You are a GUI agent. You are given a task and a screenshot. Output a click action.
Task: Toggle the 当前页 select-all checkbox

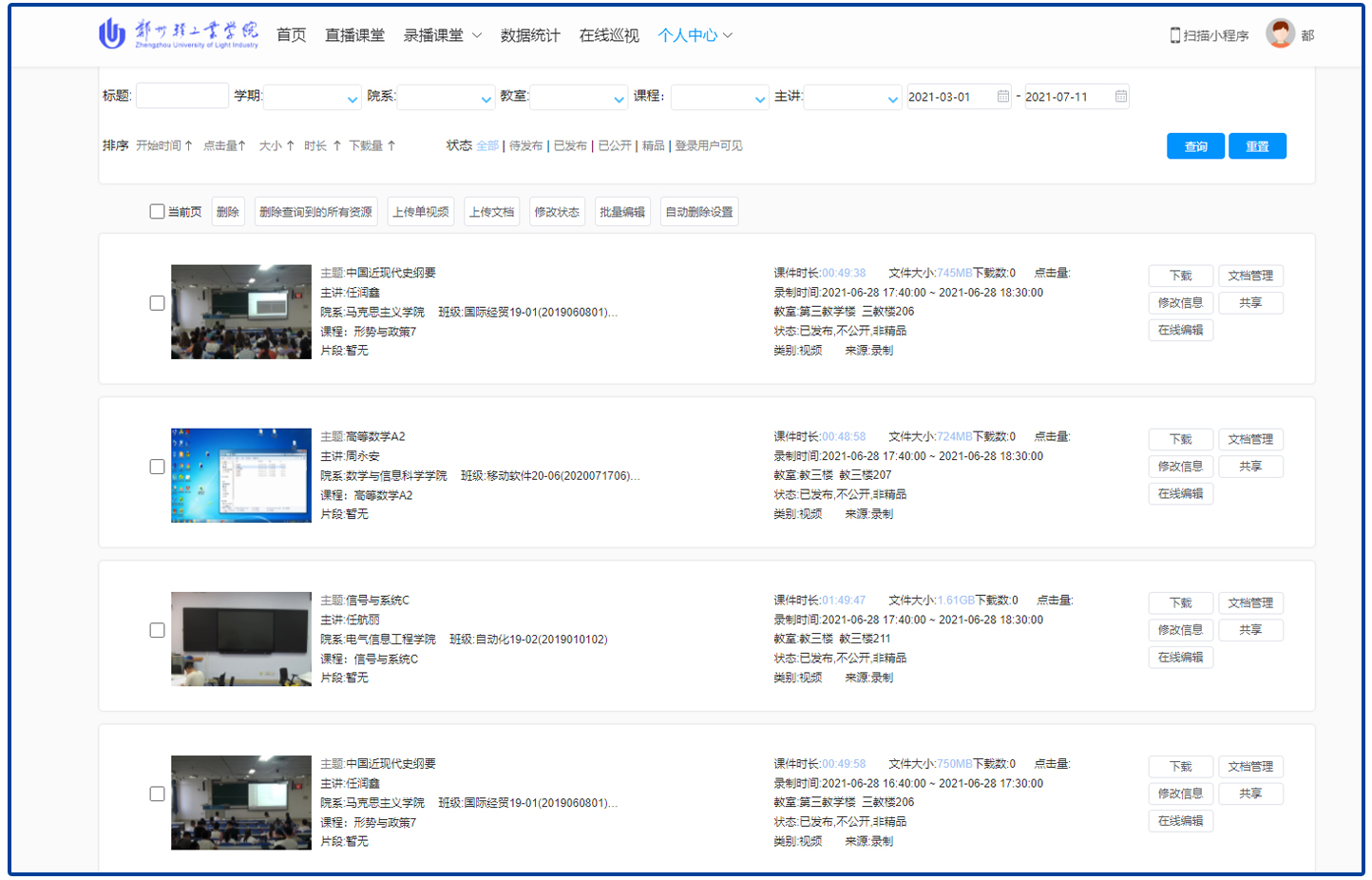(157, 211)
